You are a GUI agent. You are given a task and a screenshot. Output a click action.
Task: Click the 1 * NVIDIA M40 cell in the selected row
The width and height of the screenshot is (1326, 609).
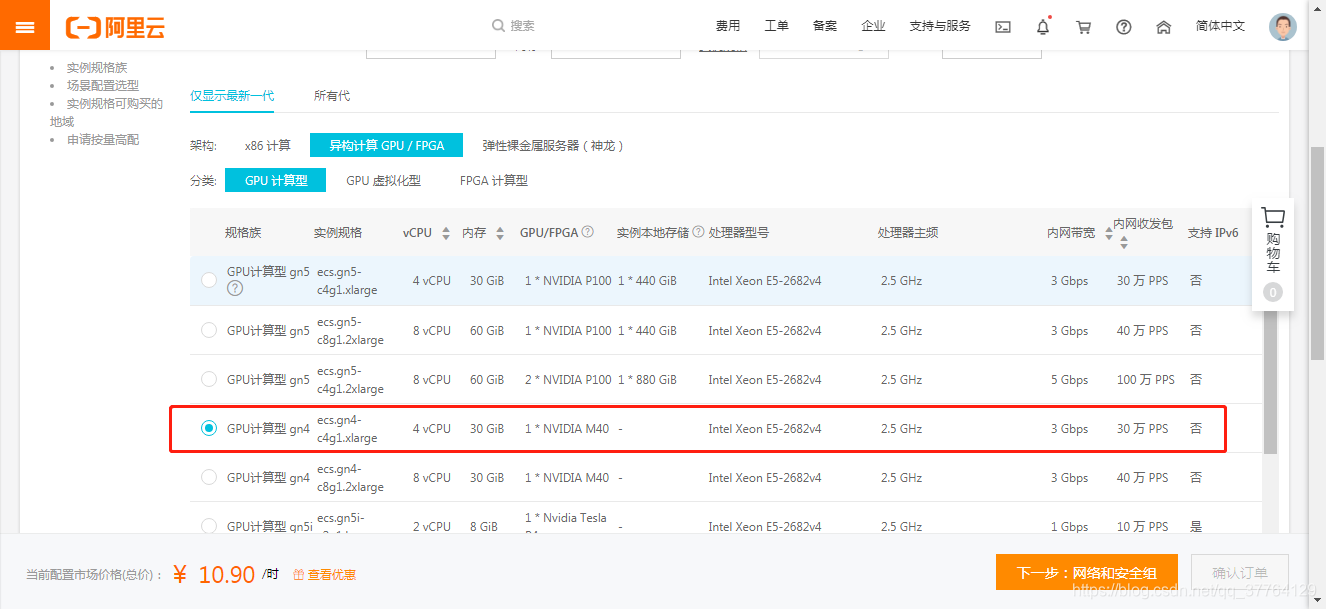click(567, 428)
